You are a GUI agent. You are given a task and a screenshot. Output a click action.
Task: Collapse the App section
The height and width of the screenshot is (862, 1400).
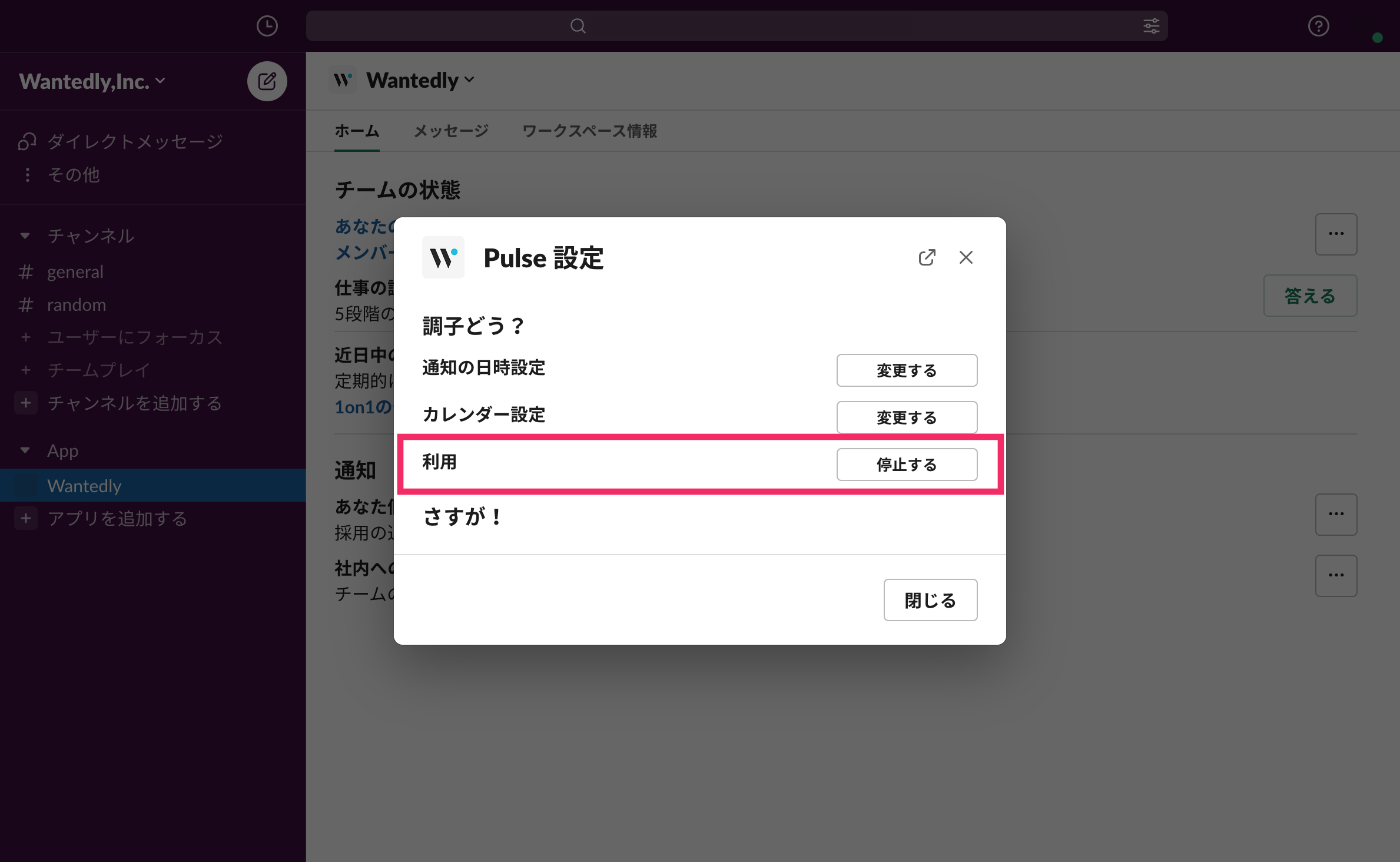tap(25, 450)
